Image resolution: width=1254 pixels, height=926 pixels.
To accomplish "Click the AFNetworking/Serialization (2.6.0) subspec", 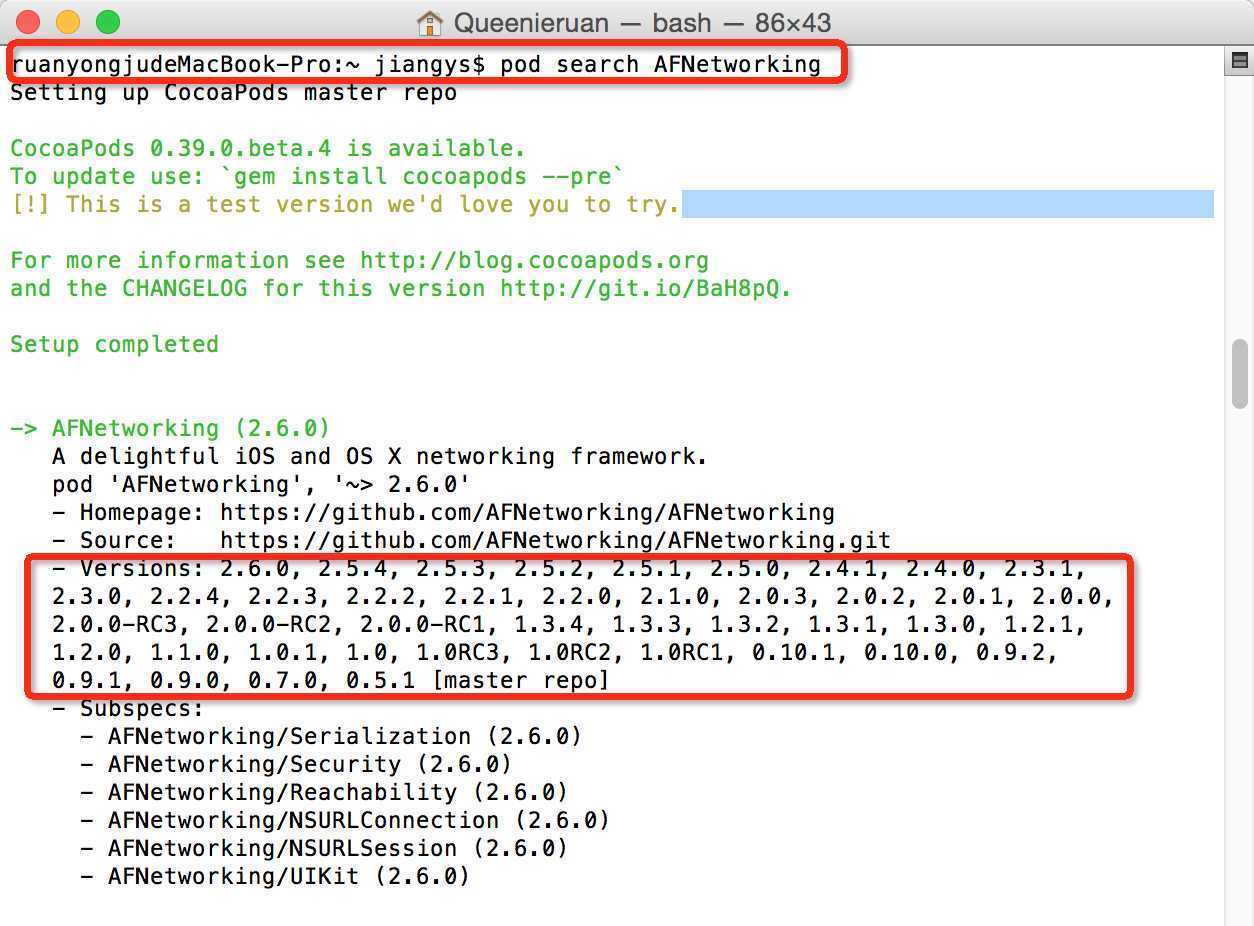I will point(345,737).
